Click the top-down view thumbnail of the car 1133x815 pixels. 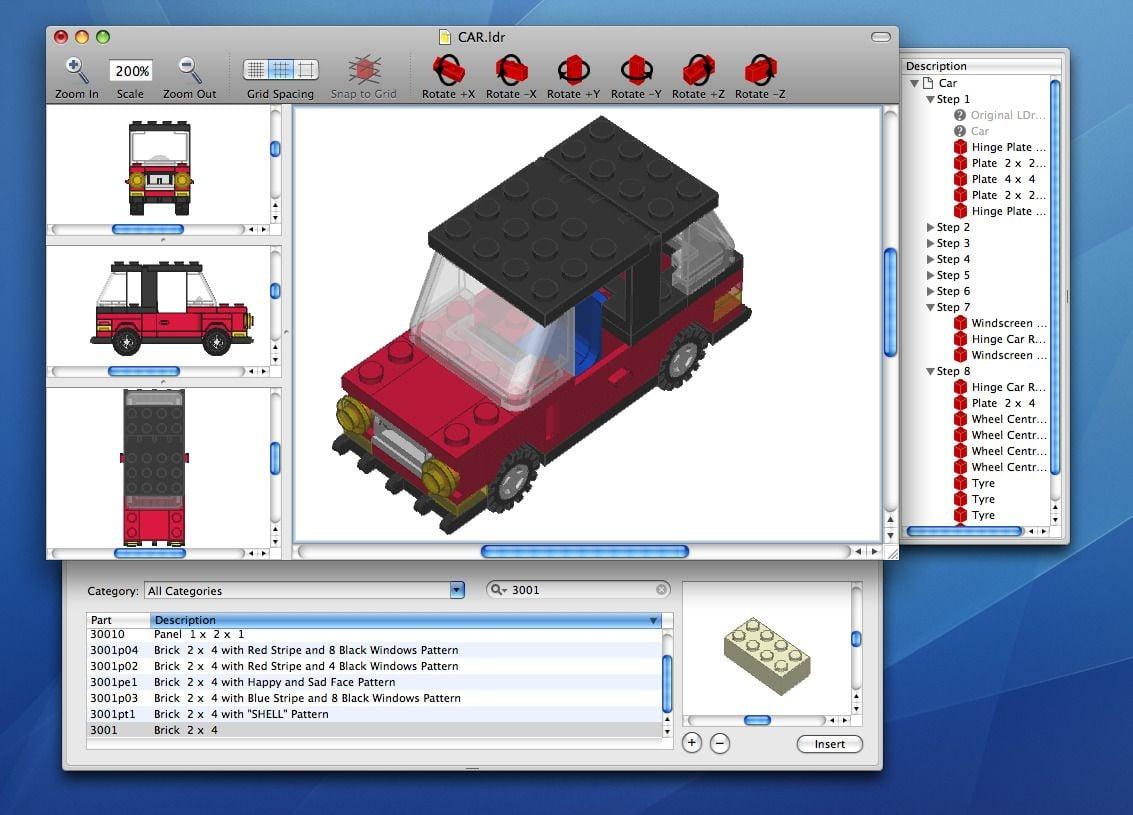[x=154, y=468]
